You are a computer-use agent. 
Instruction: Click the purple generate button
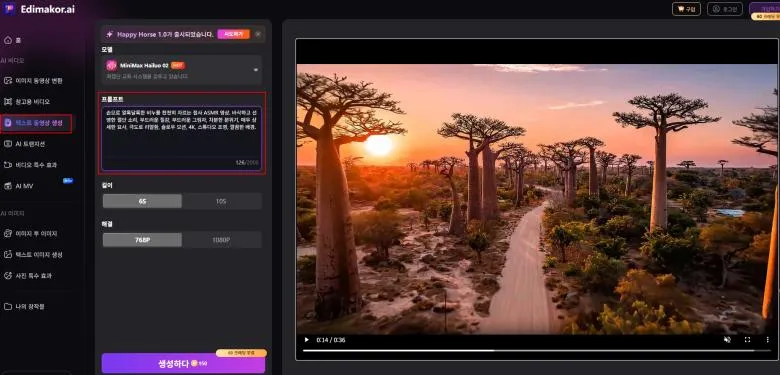183,364
